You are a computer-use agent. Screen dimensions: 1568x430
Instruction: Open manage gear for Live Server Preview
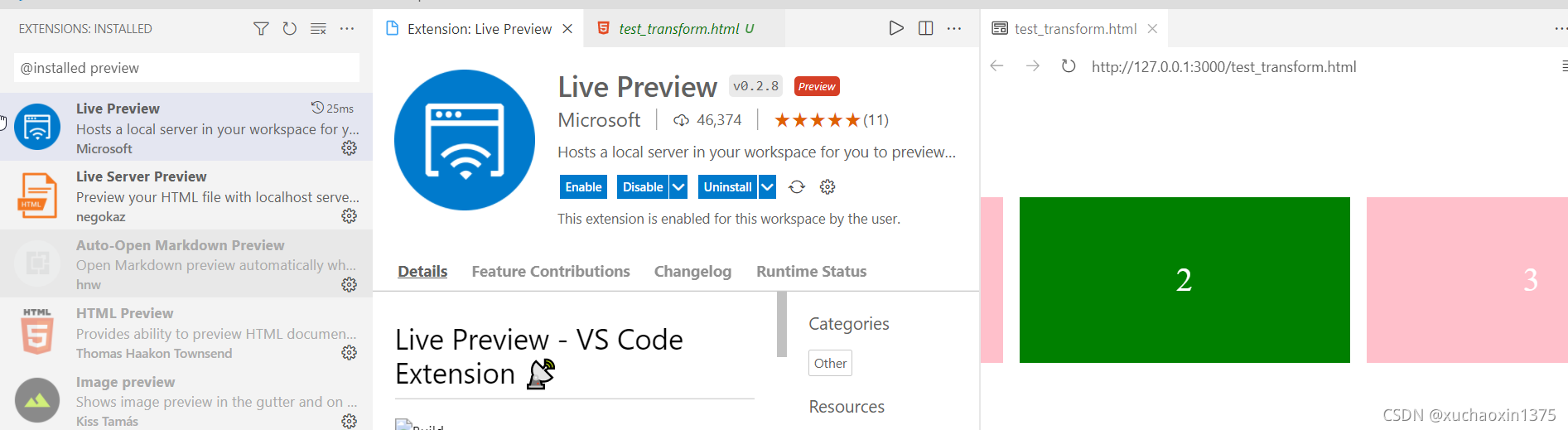point(350,215)
